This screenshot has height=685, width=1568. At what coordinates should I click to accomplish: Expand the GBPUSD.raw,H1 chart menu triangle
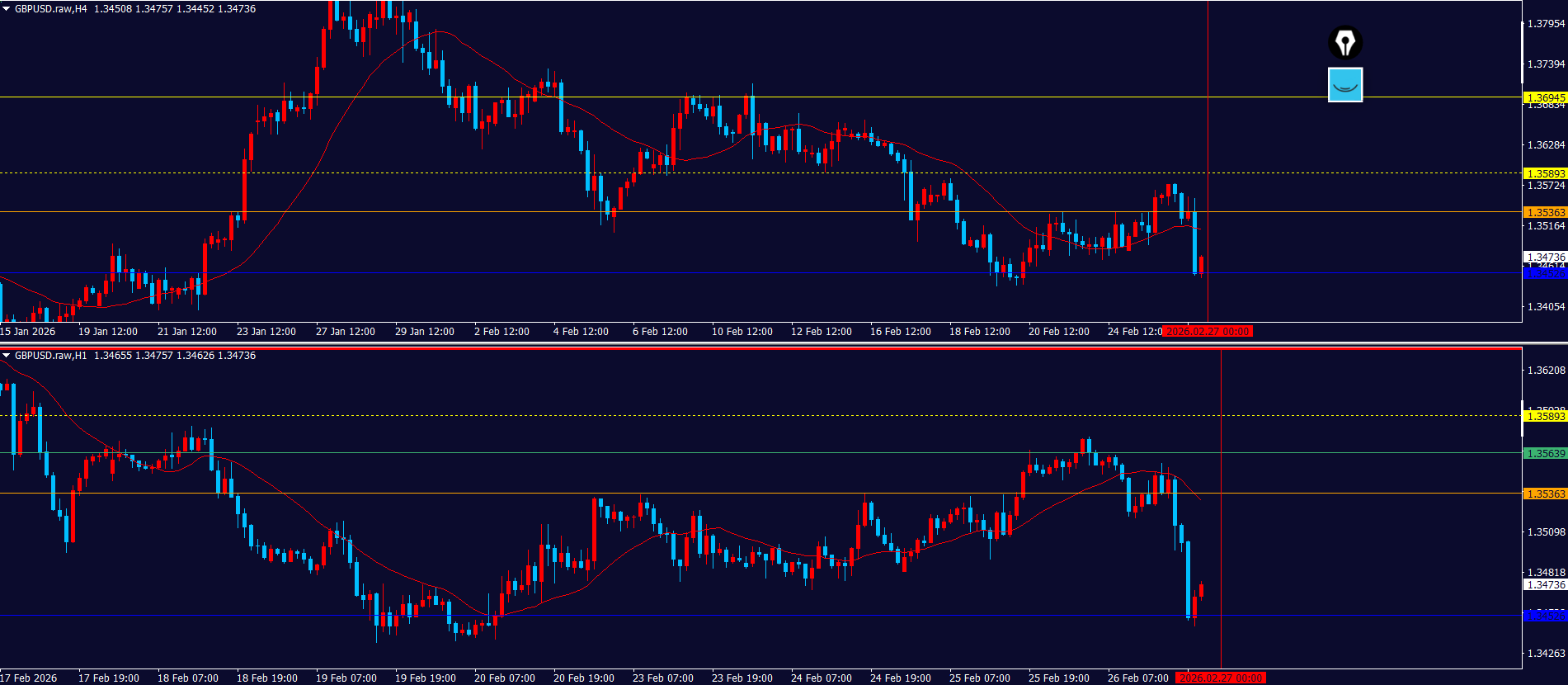coord(7,356)
